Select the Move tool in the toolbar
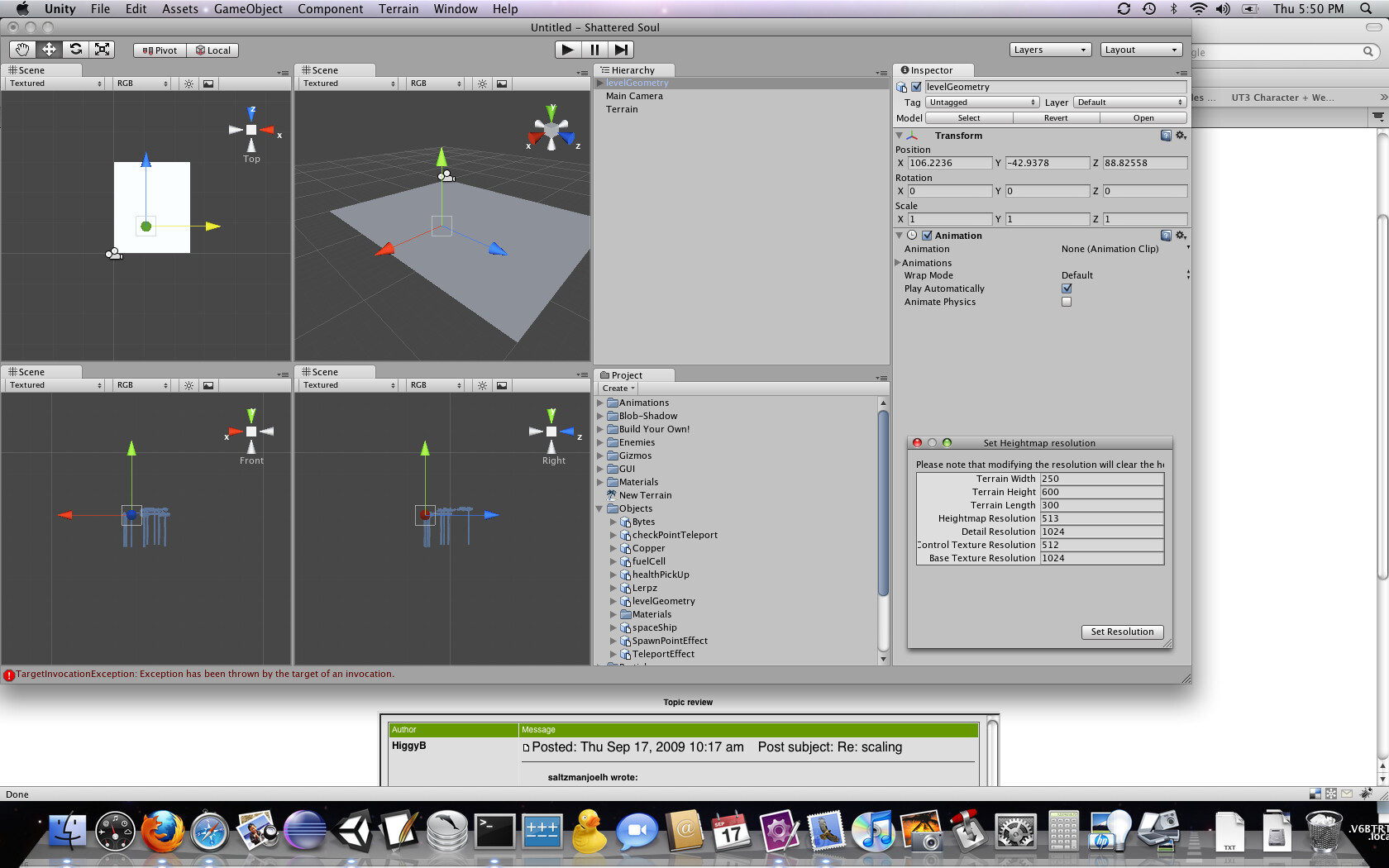 [x=49, y=50]
